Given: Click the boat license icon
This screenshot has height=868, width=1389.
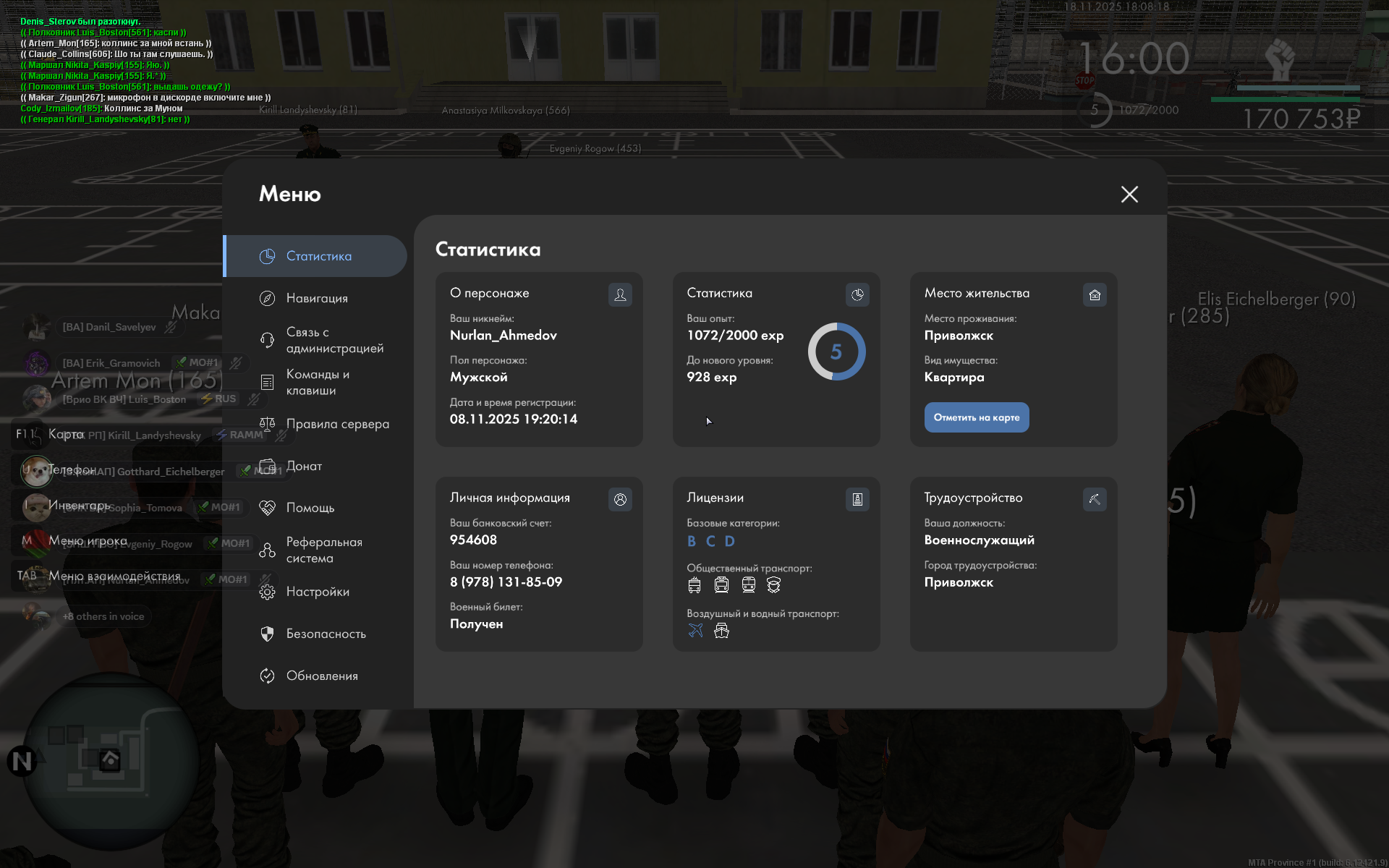Looking at the screenshot, I should (x=721, y=631).
